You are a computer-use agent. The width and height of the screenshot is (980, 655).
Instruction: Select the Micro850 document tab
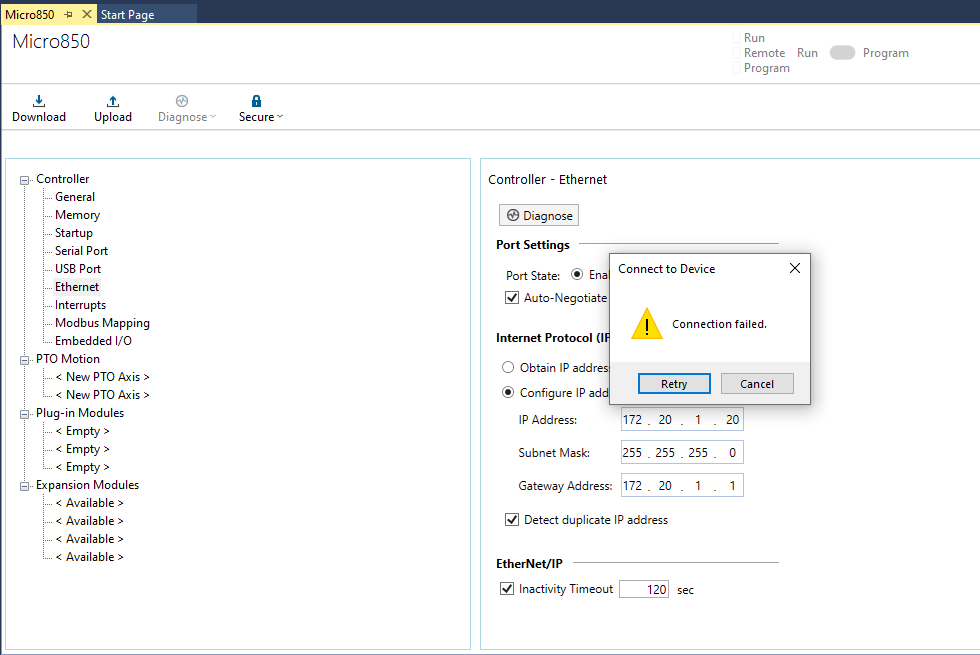30,14
